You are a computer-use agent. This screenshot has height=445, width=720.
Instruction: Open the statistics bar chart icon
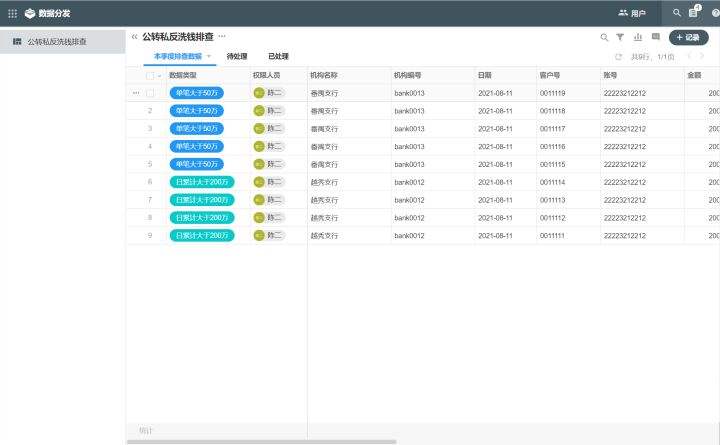[638, 37]
